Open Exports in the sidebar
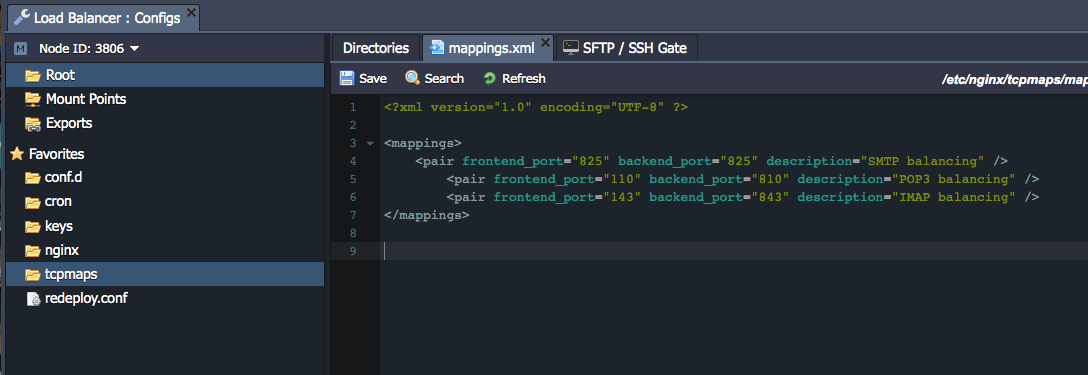The width and height of the screenshot is (1088, 375). click(x=69, y=124)
